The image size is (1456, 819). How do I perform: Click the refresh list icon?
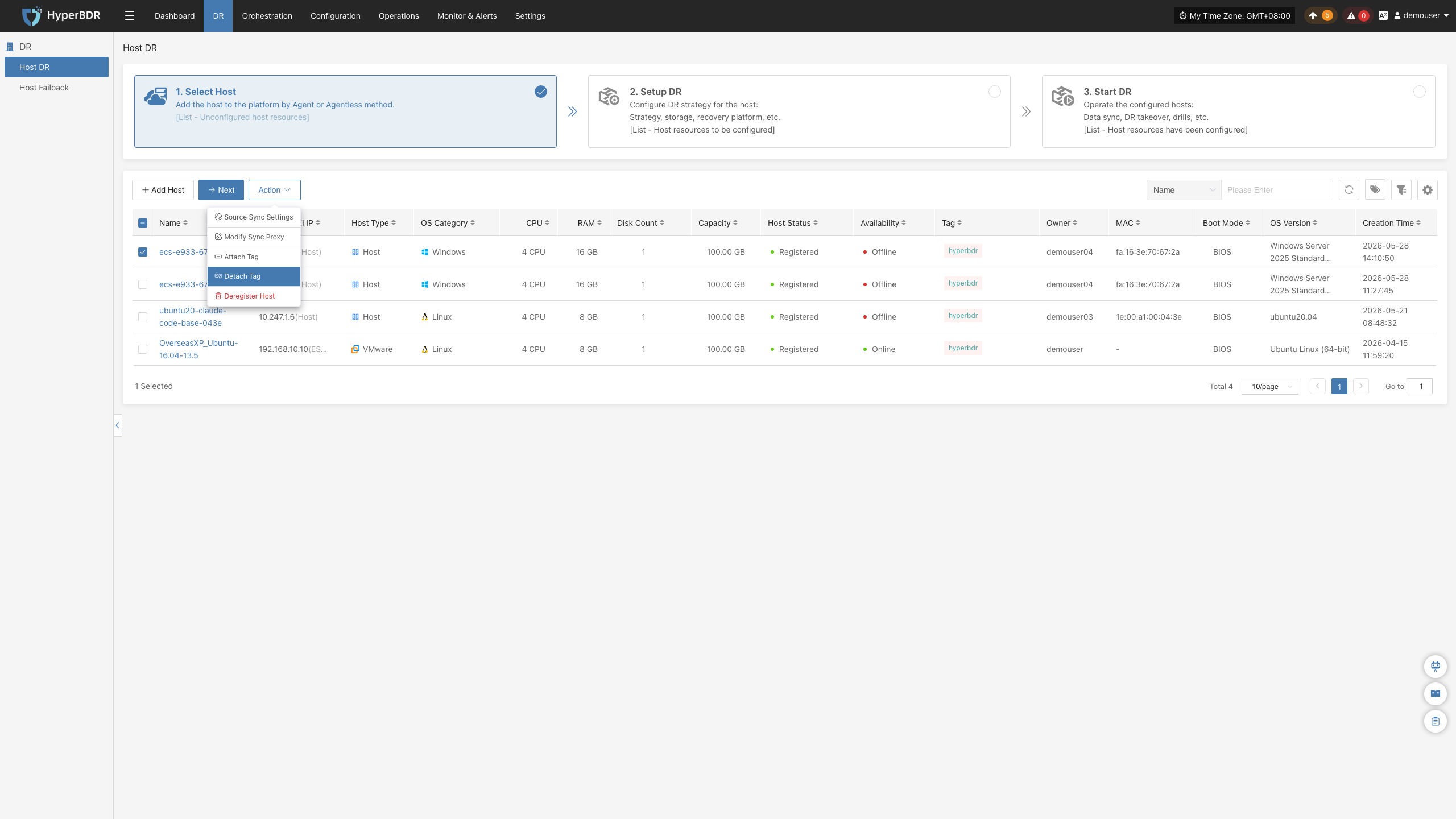pyautogui.click(x=1349, y=190)
